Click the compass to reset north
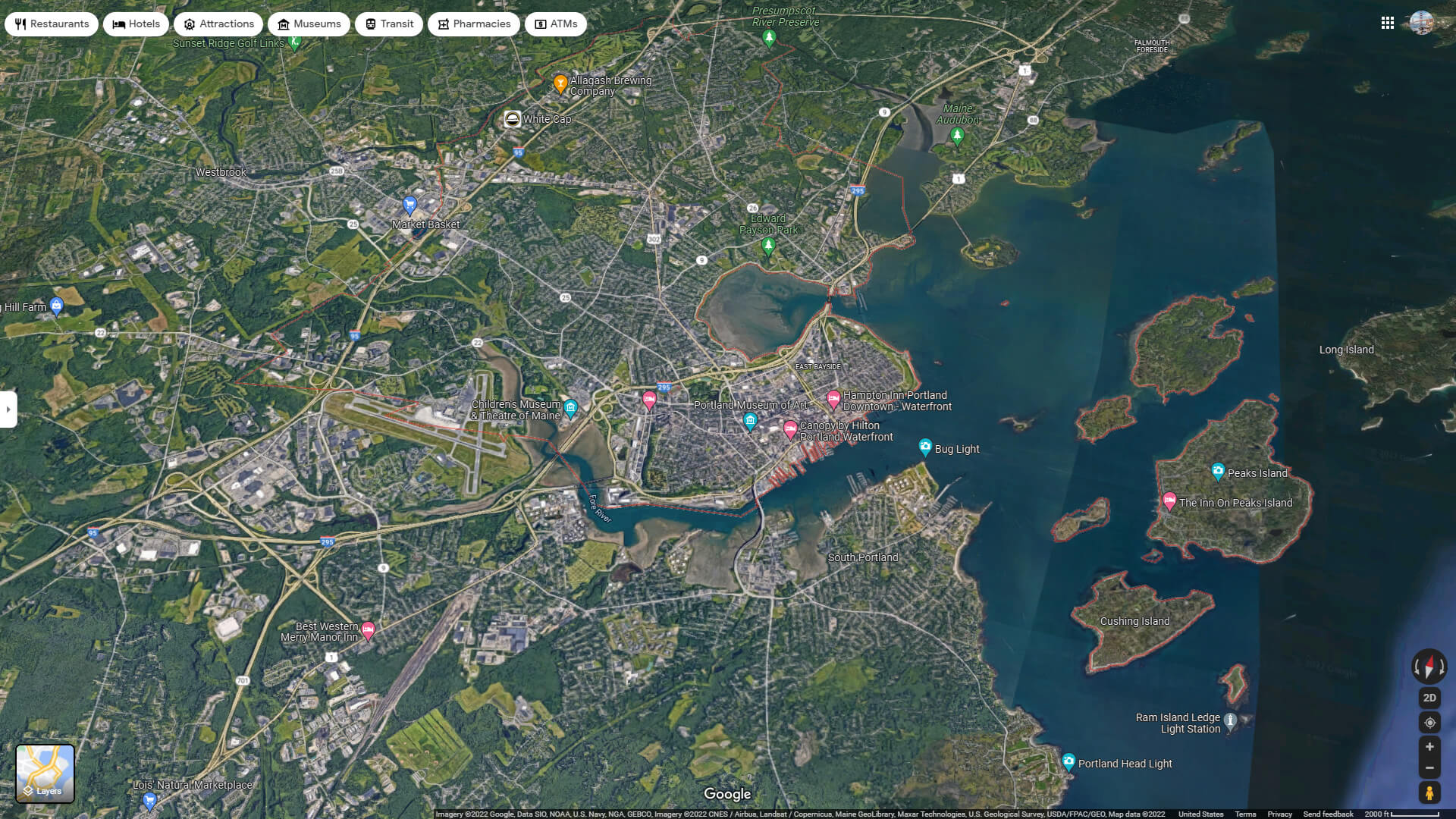 point(1429,668)
